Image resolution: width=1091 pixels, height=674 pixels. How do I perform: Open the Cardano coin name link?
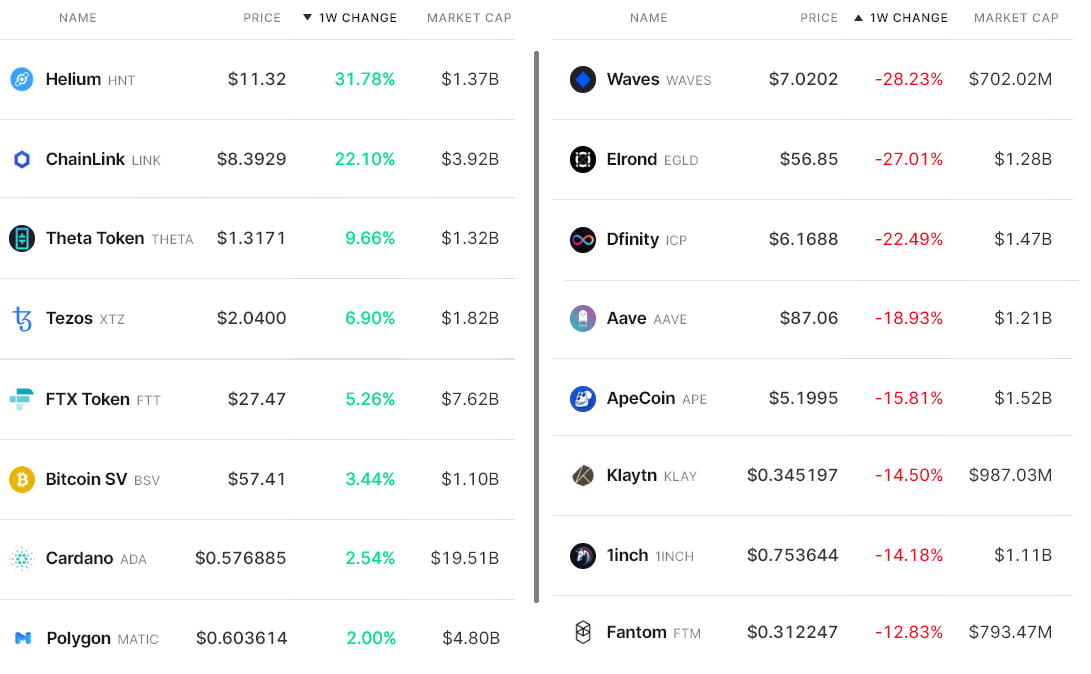click(79, 558)
